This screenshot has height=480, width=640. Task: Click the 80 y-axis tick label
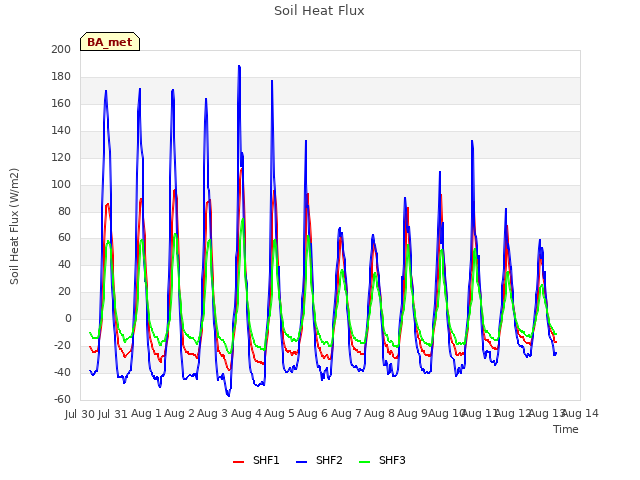pos(64,211)
